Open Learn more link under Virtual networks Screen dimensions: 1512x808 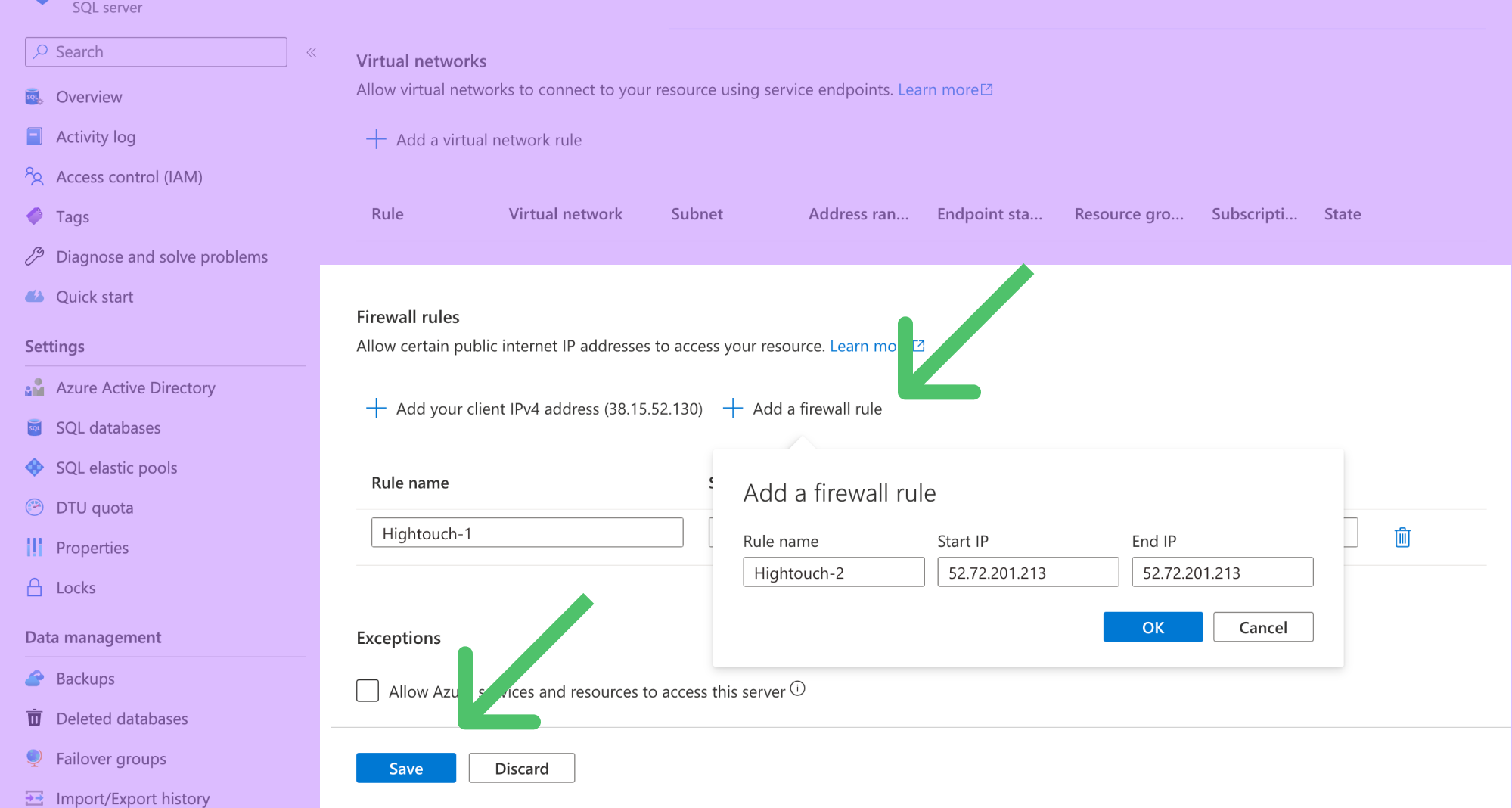[x=945, y=89]
